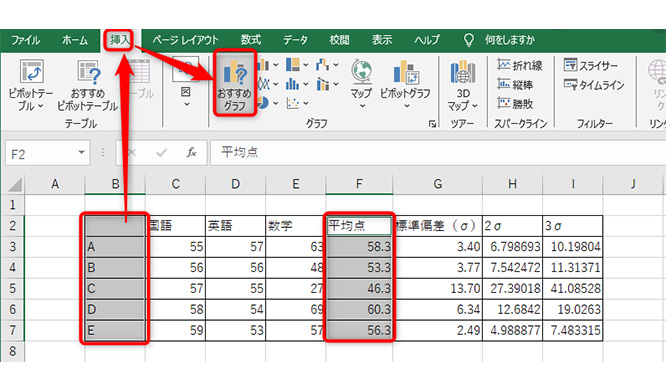Viewport: 666px width, 390px height.
Task: Open the ヘルプ tab
Action: click(x=427, y=40)
